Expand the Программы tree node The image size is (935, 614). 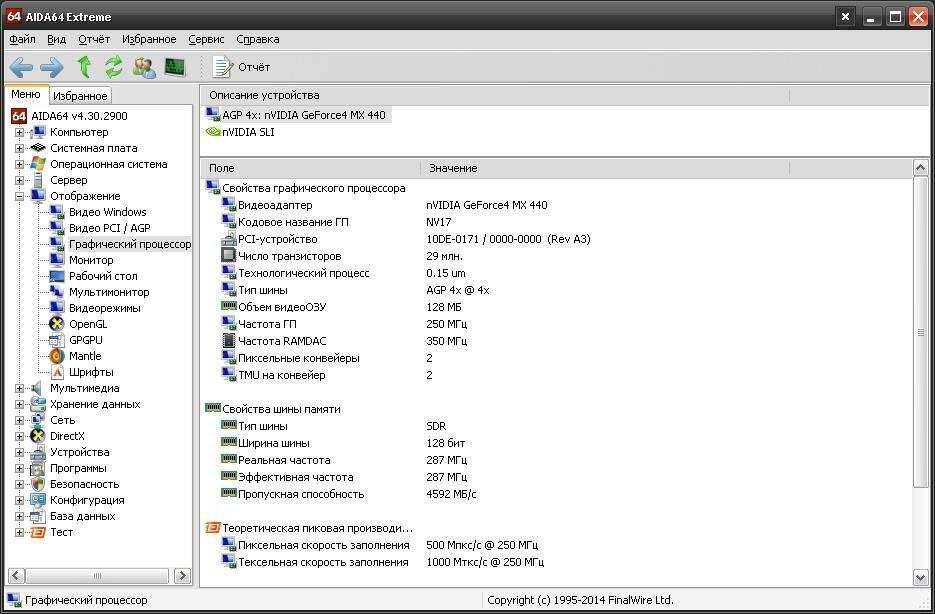tap(19, 469)
